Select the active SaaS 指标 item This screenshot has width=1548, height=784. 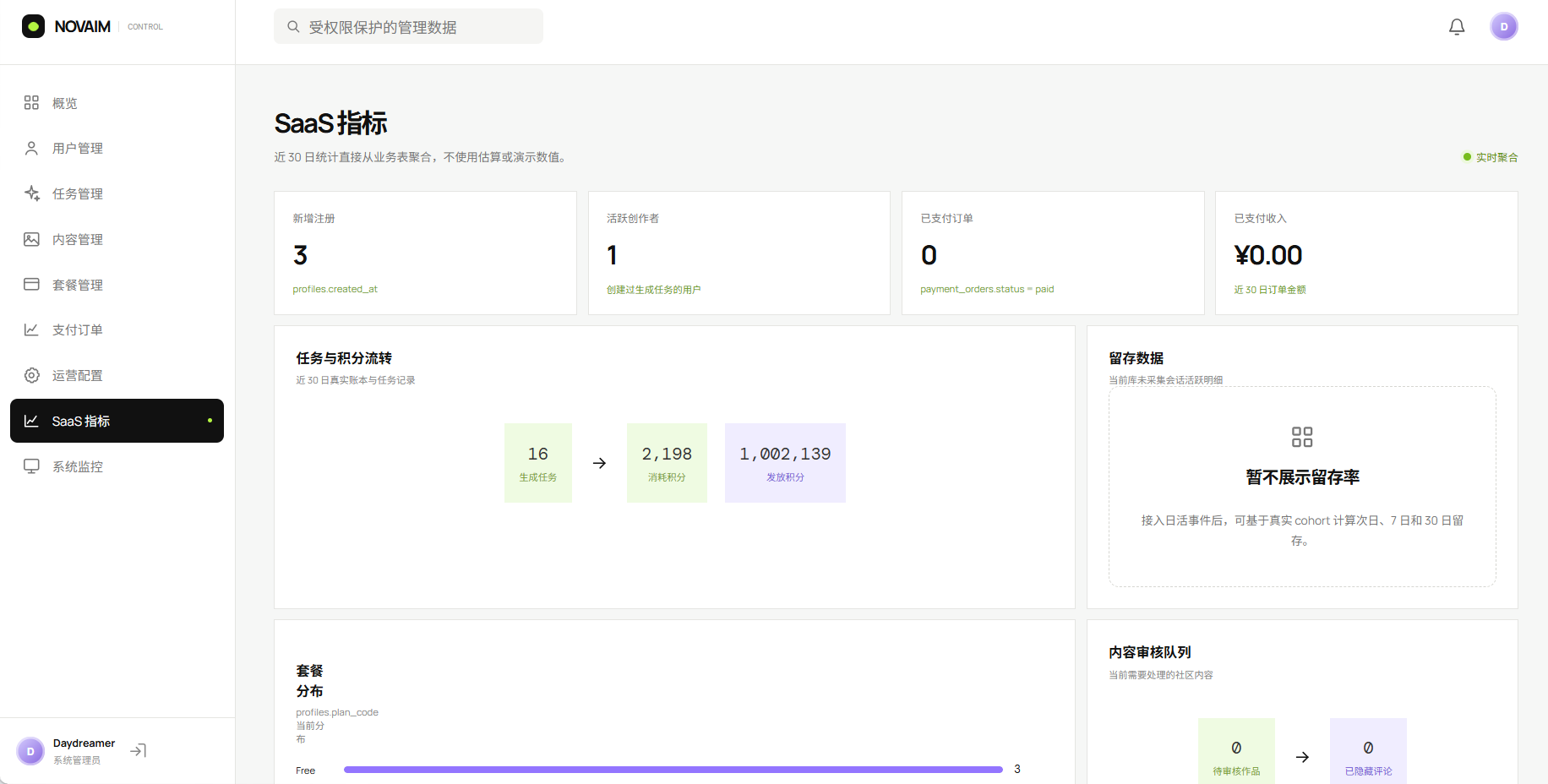[117, 421]
